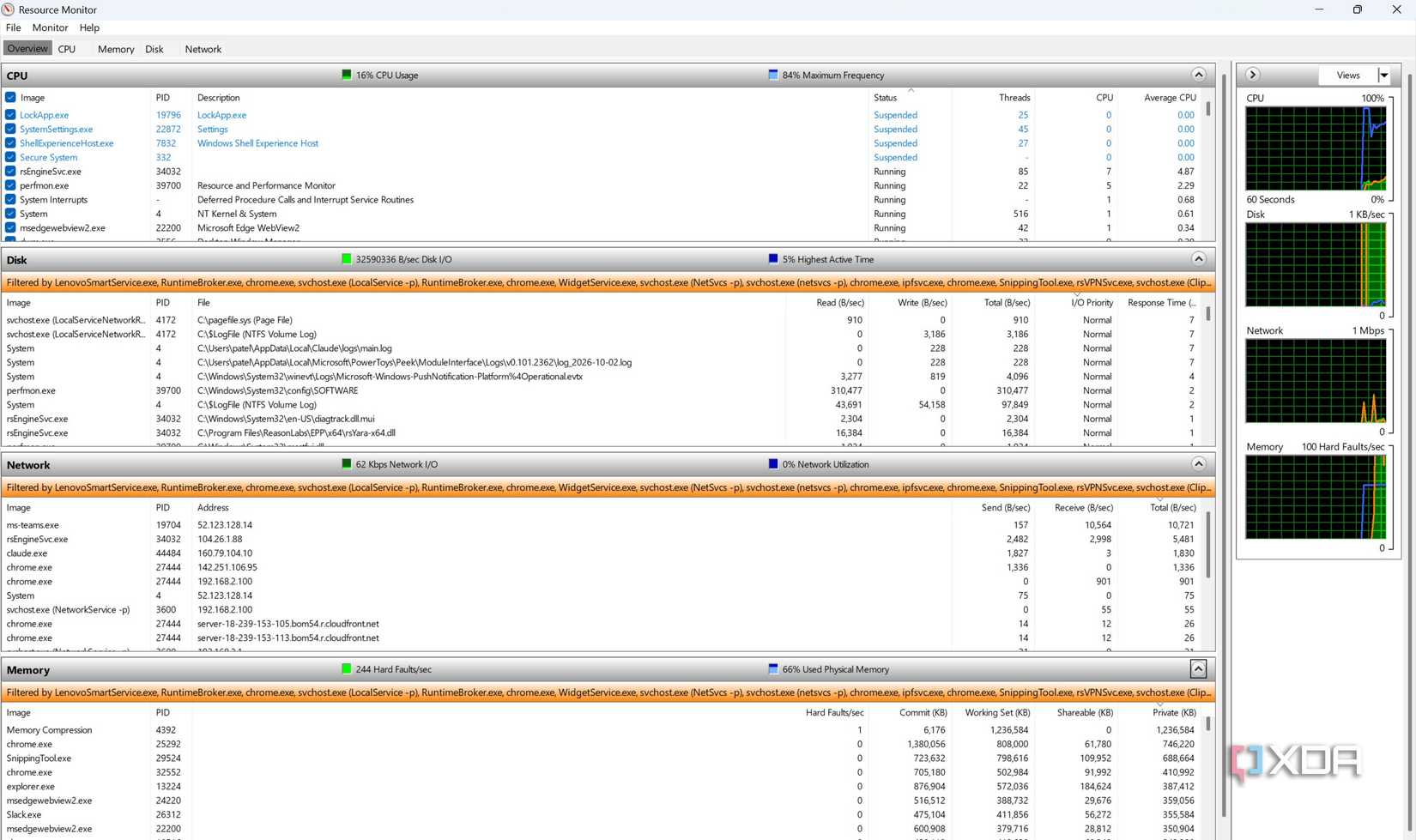The width and height of the screenshot is (1416, 840).
Task: Sort network list by Receive (B/sec) column
Action: [1083, 508]
